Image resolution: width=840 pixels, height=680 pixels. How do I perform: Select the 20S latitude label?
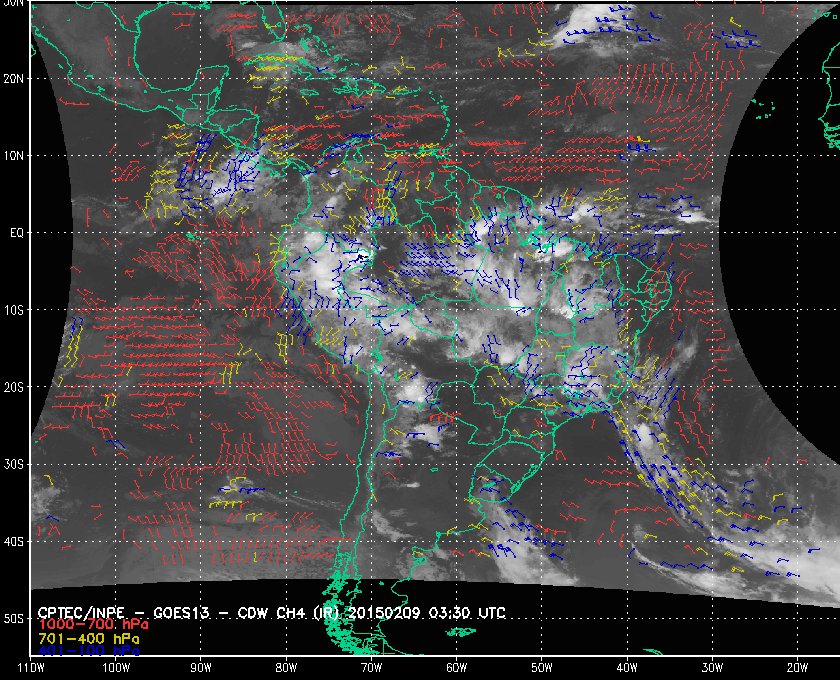(13, 387)
